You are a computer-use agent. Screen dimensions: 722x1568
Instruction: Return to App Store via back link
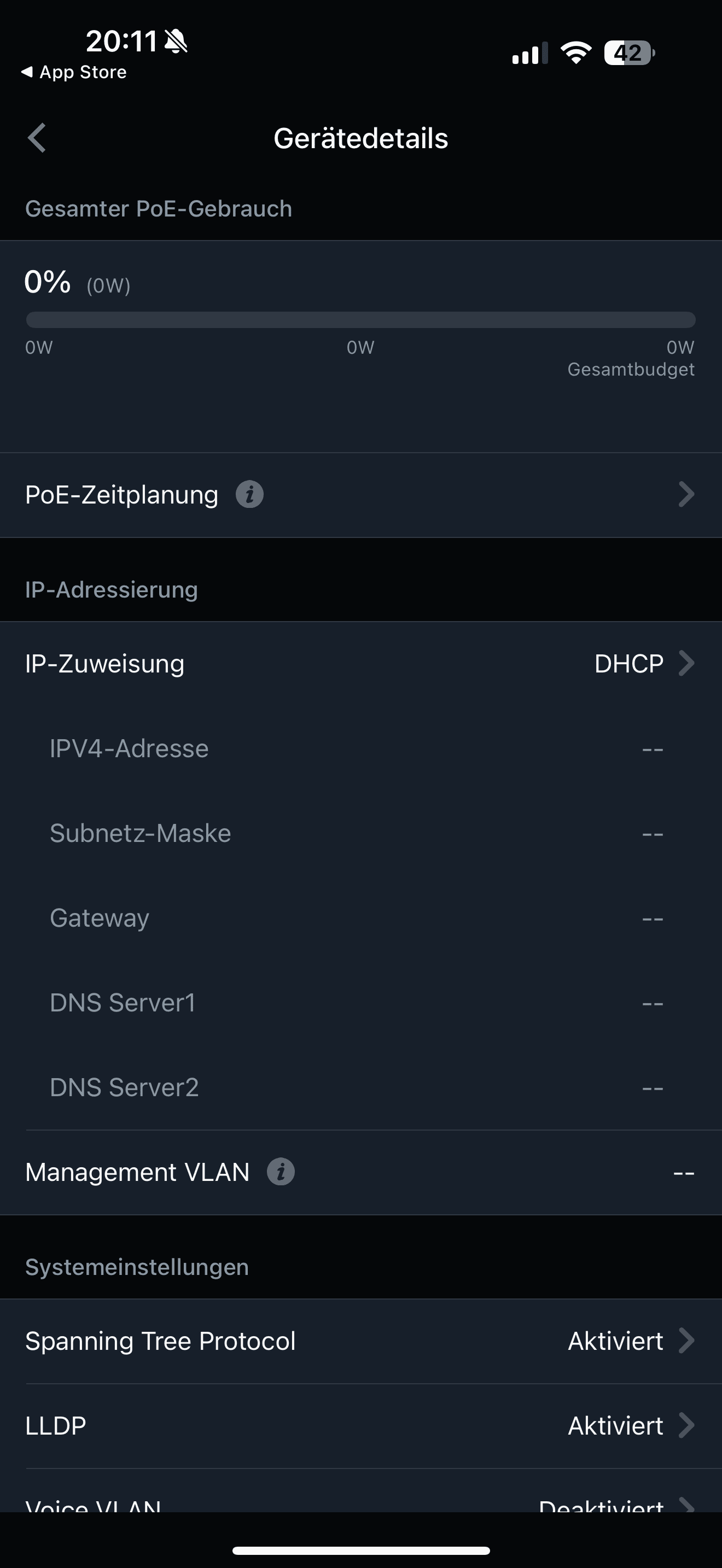point(74,72)
